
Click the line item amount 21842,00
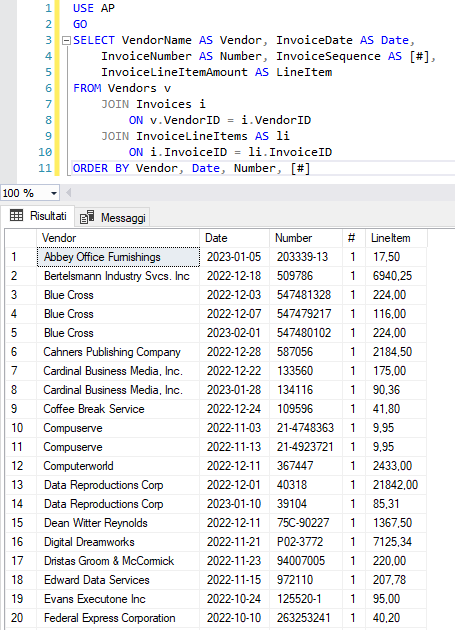[x=396, y=485]
